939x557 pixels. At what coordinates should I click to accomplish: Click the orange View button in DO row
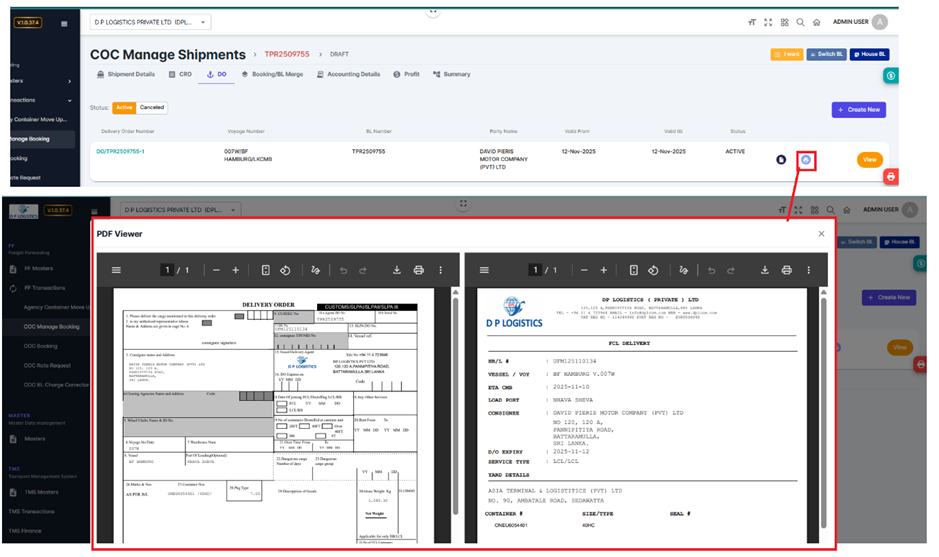coord(869,160)
